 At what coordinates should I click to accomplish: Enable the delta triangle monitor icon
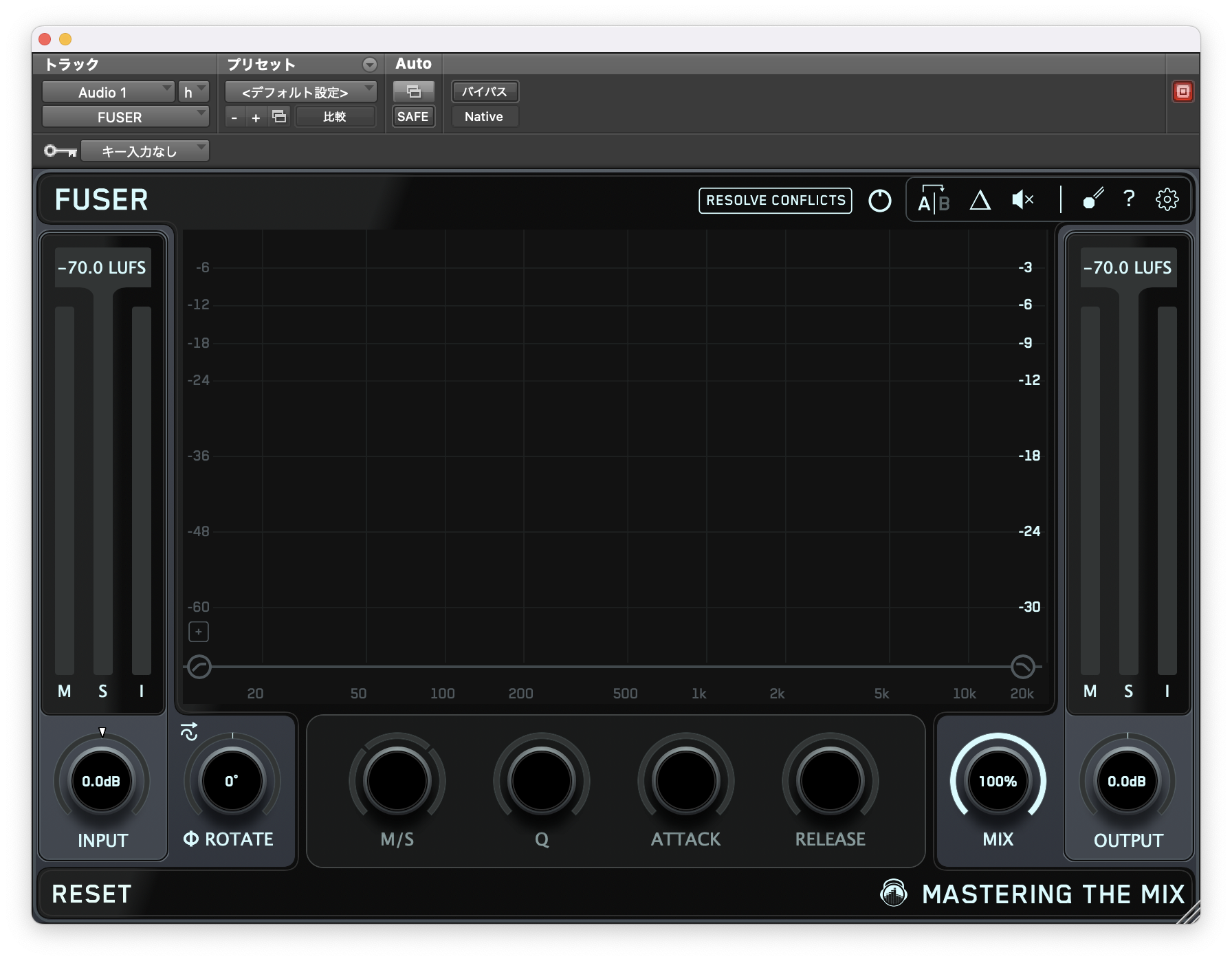tap(980, 200)
